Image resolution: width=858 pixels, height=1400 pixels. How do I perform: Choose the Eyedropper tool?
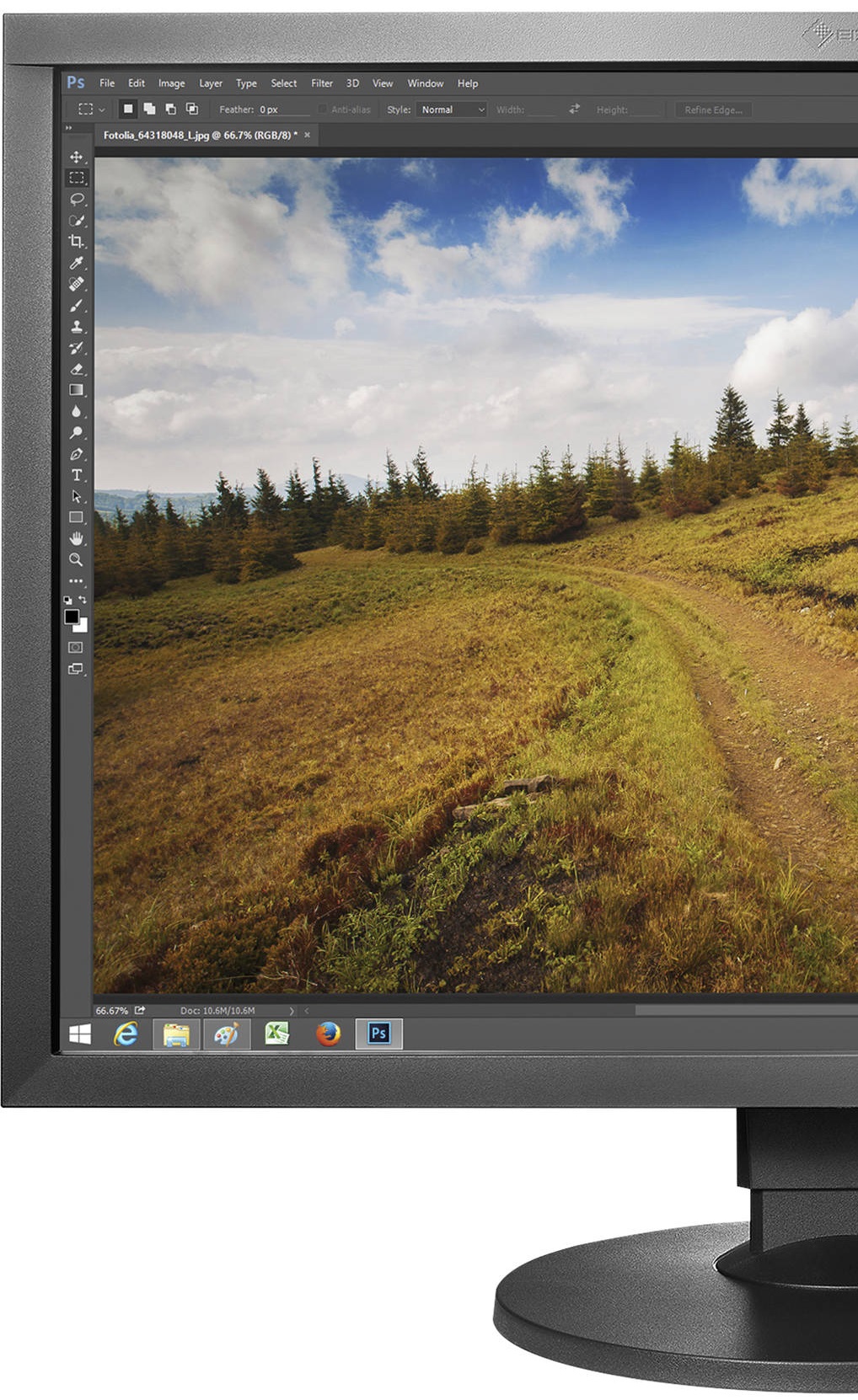point(76,264)
